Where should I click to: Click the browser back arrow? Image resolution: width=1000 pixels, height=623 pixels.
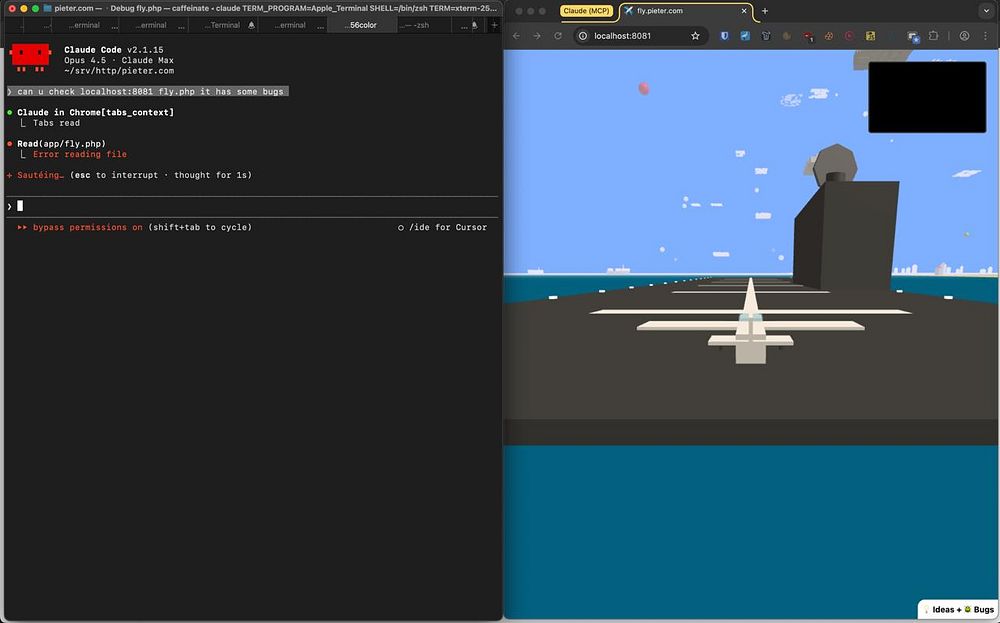coord(517,36)
